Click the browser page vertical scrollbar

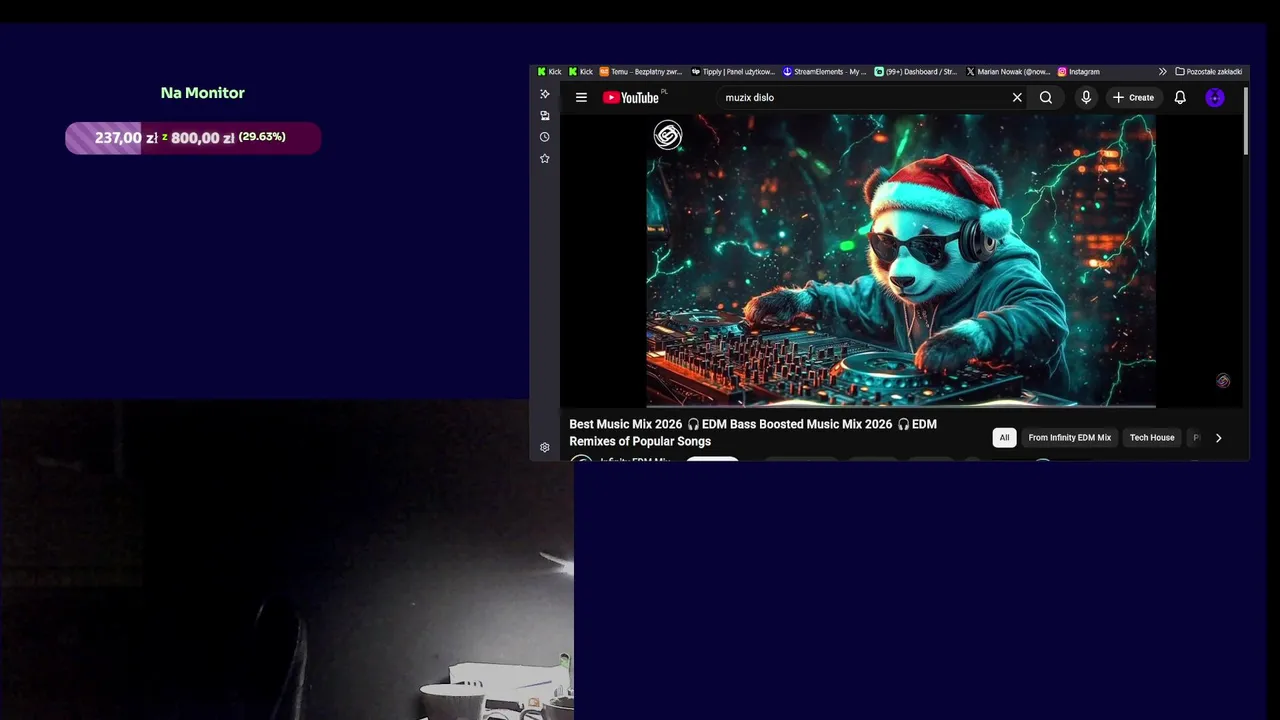coord(1245,120)
